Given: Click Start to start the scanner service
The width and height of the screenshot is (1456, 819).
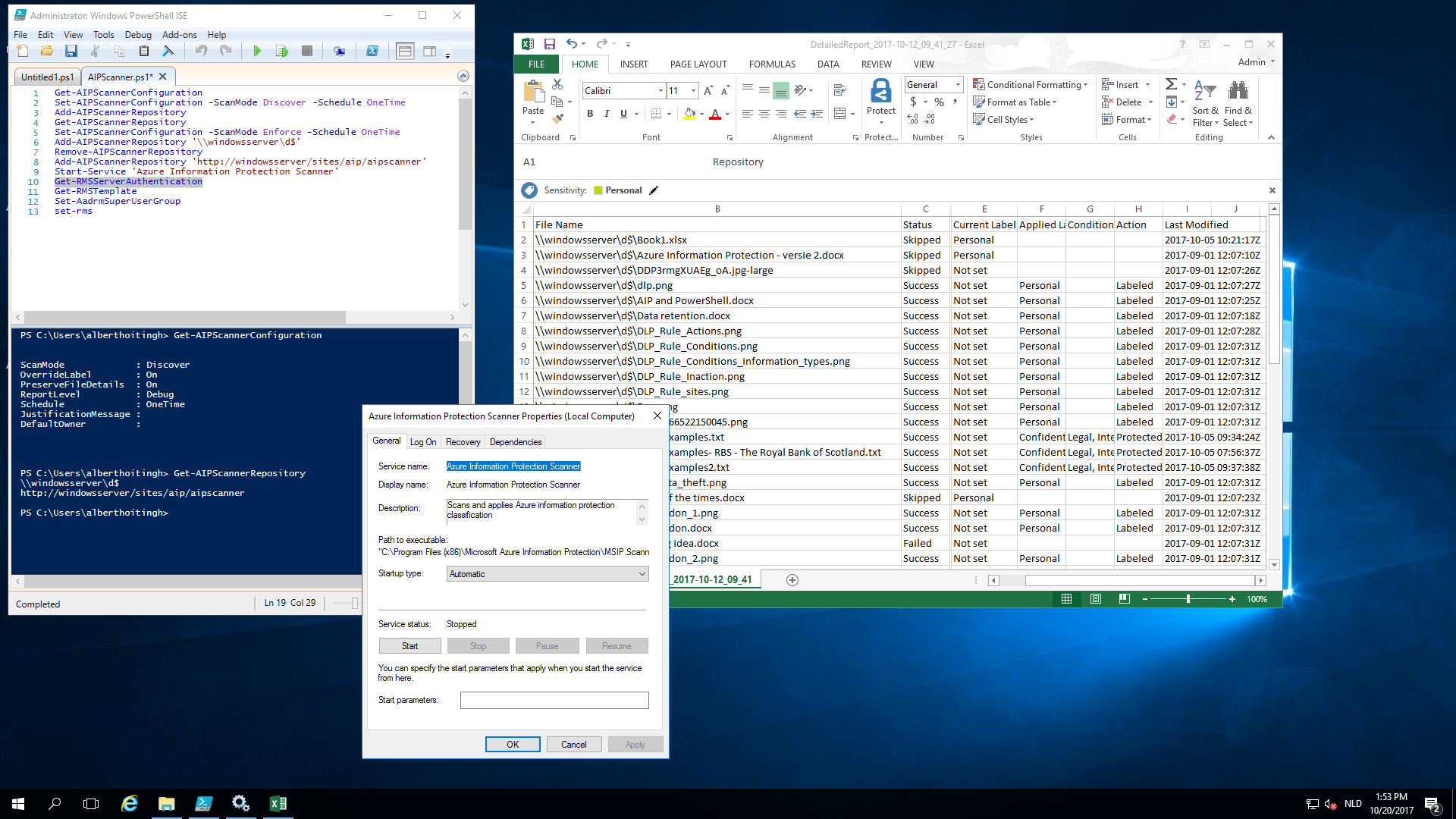Looking at the screenshot, I should coord(409,645).
